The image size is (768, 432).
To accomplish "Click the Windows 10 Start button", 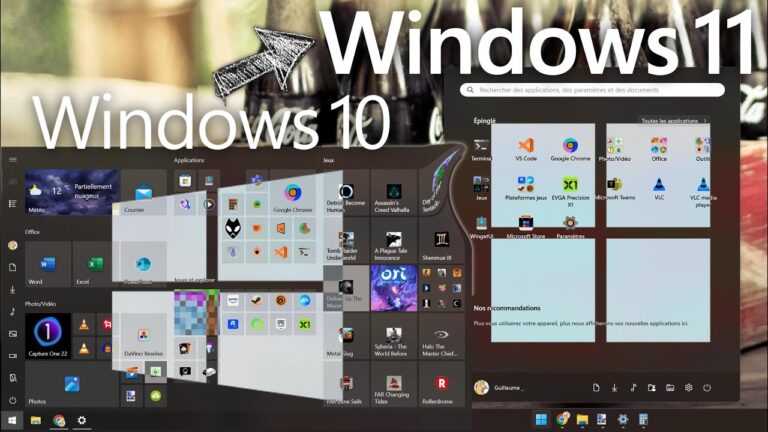I will click(x=12, y=420).
